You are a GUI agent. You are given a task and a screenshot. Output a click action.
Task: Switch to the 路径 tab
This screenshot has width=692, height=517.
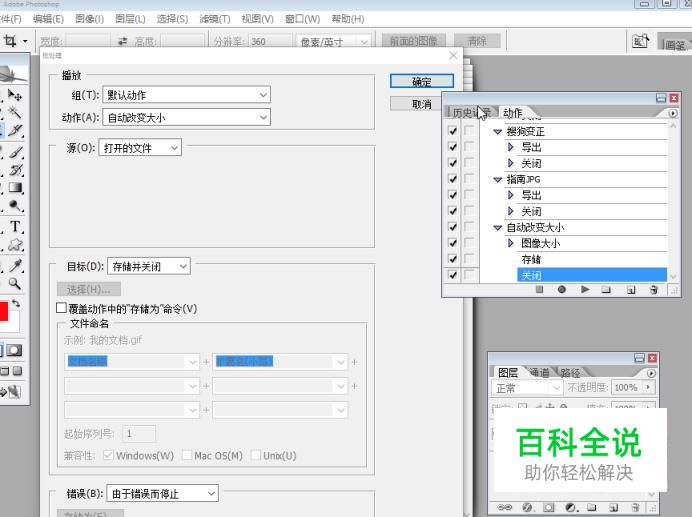tap(570, 373)
